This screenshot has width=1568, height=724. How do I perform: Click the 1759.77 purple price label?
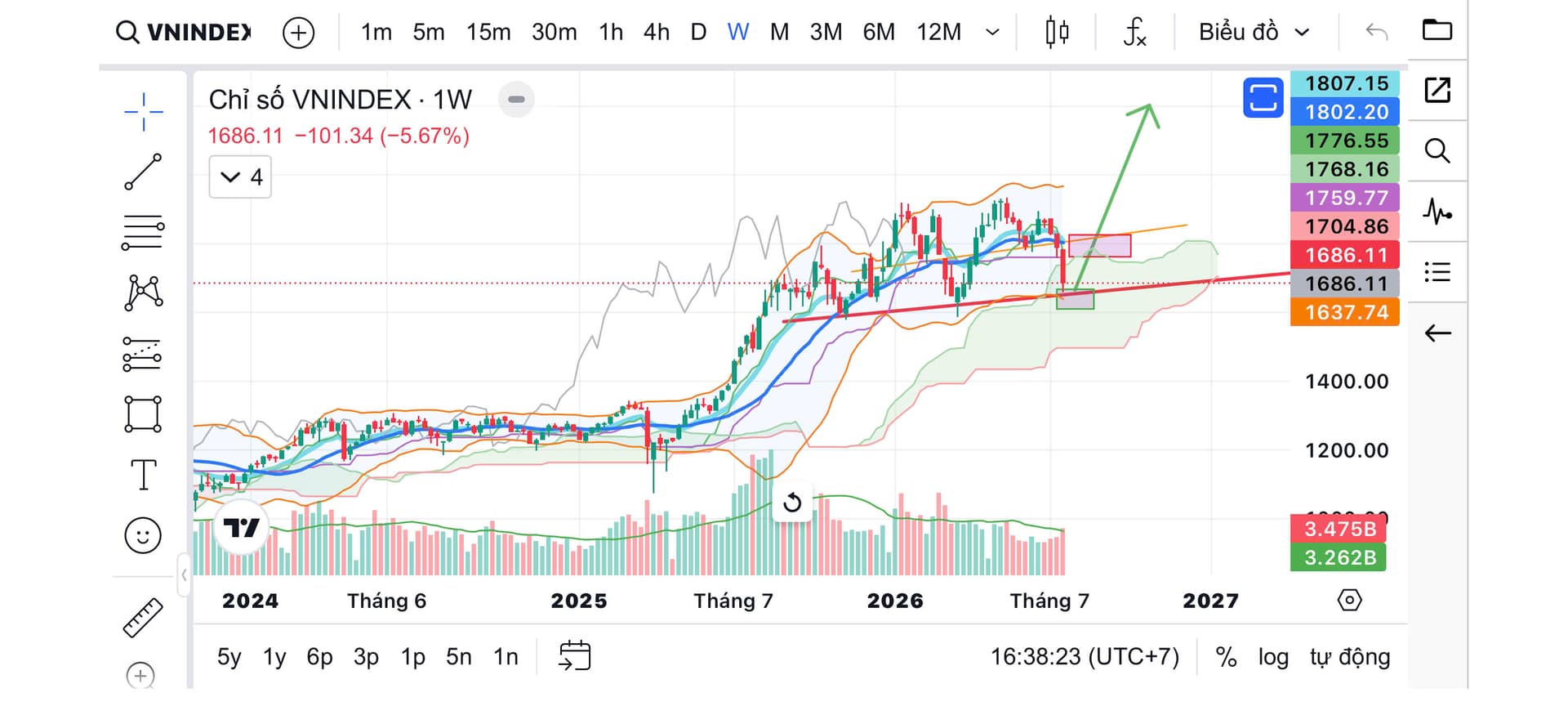[x=1345, y=198]
